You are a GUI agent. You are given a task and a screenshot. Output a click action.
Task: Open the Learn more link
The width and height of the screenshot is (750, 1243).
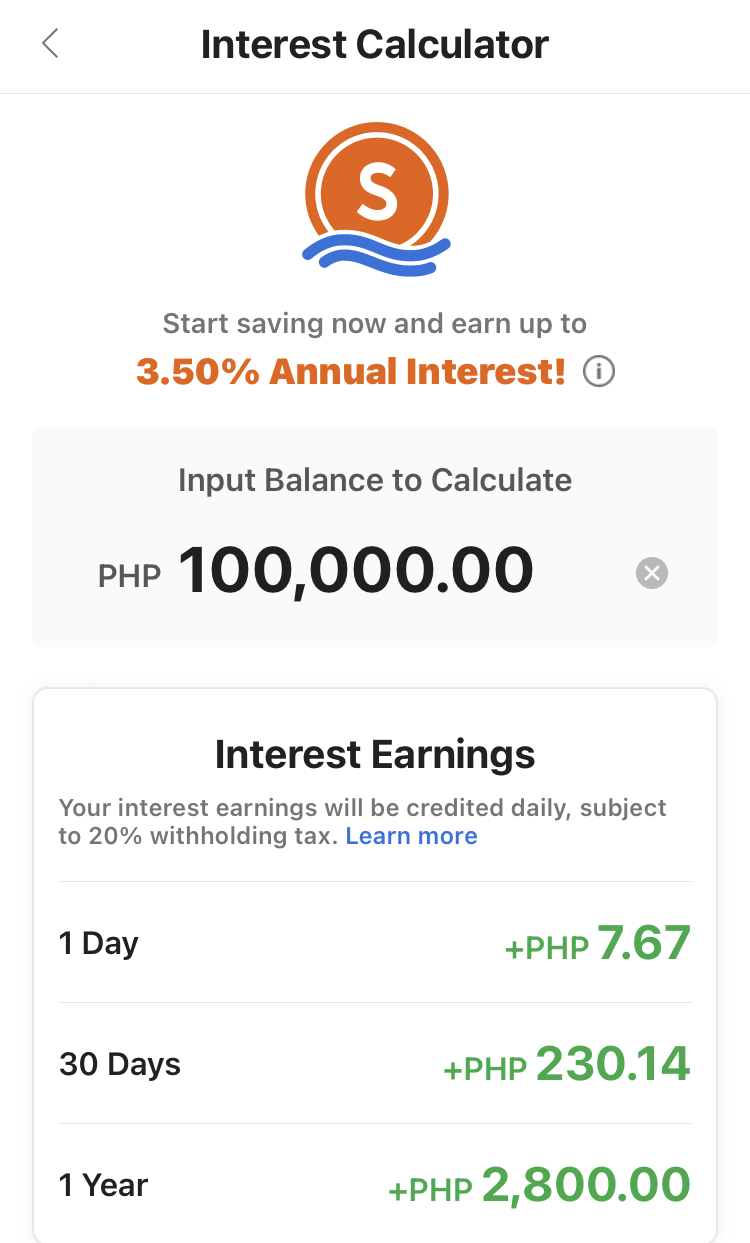[x=411, y=836]
